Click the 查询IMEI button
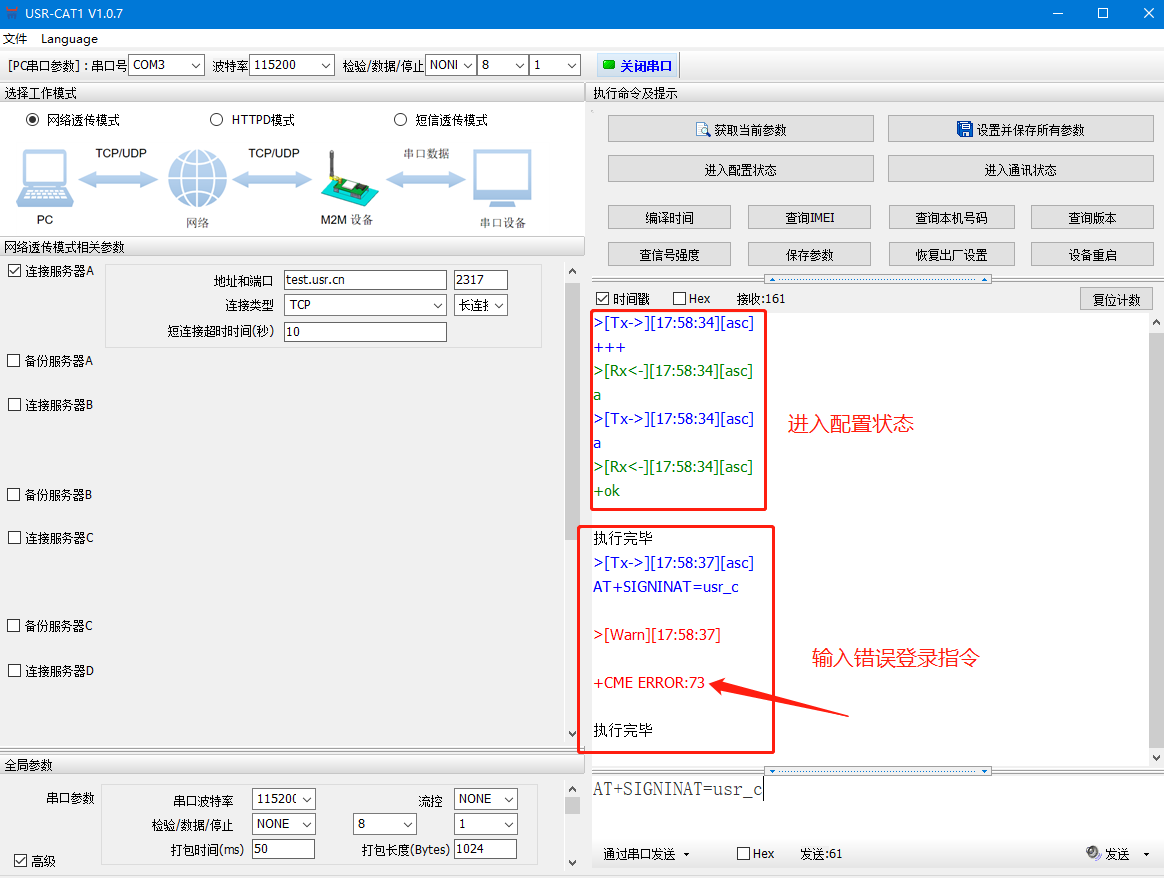 (809, 218)
